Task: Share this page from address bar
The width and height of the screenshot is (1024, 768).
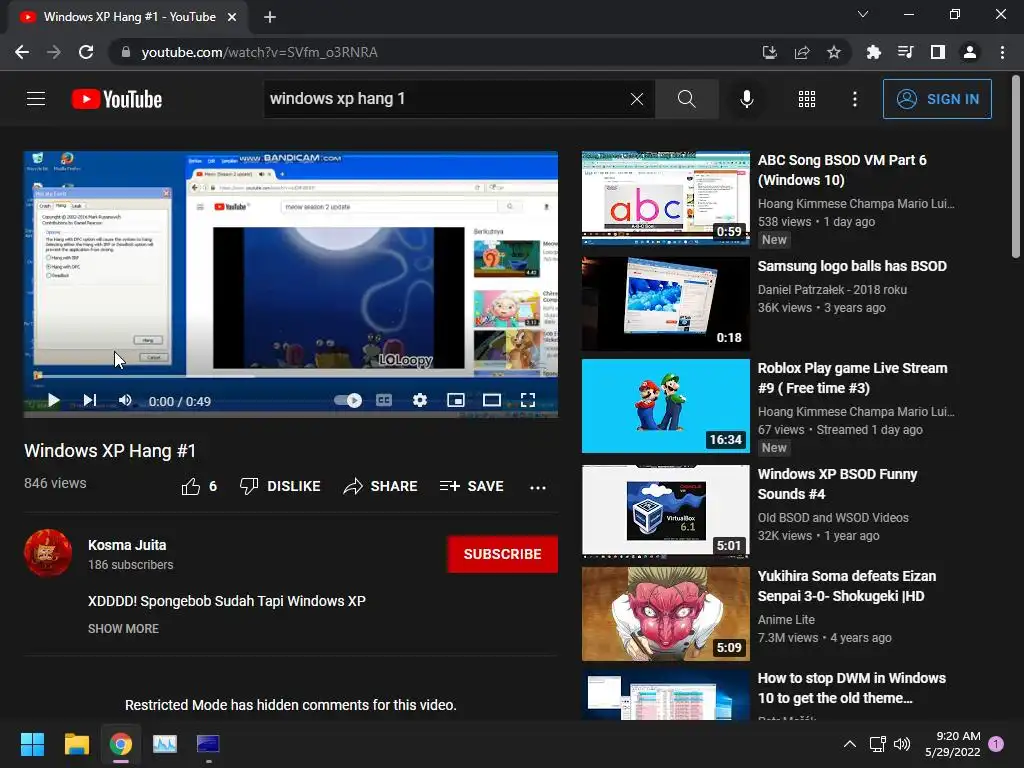Action: coord(802,52)
